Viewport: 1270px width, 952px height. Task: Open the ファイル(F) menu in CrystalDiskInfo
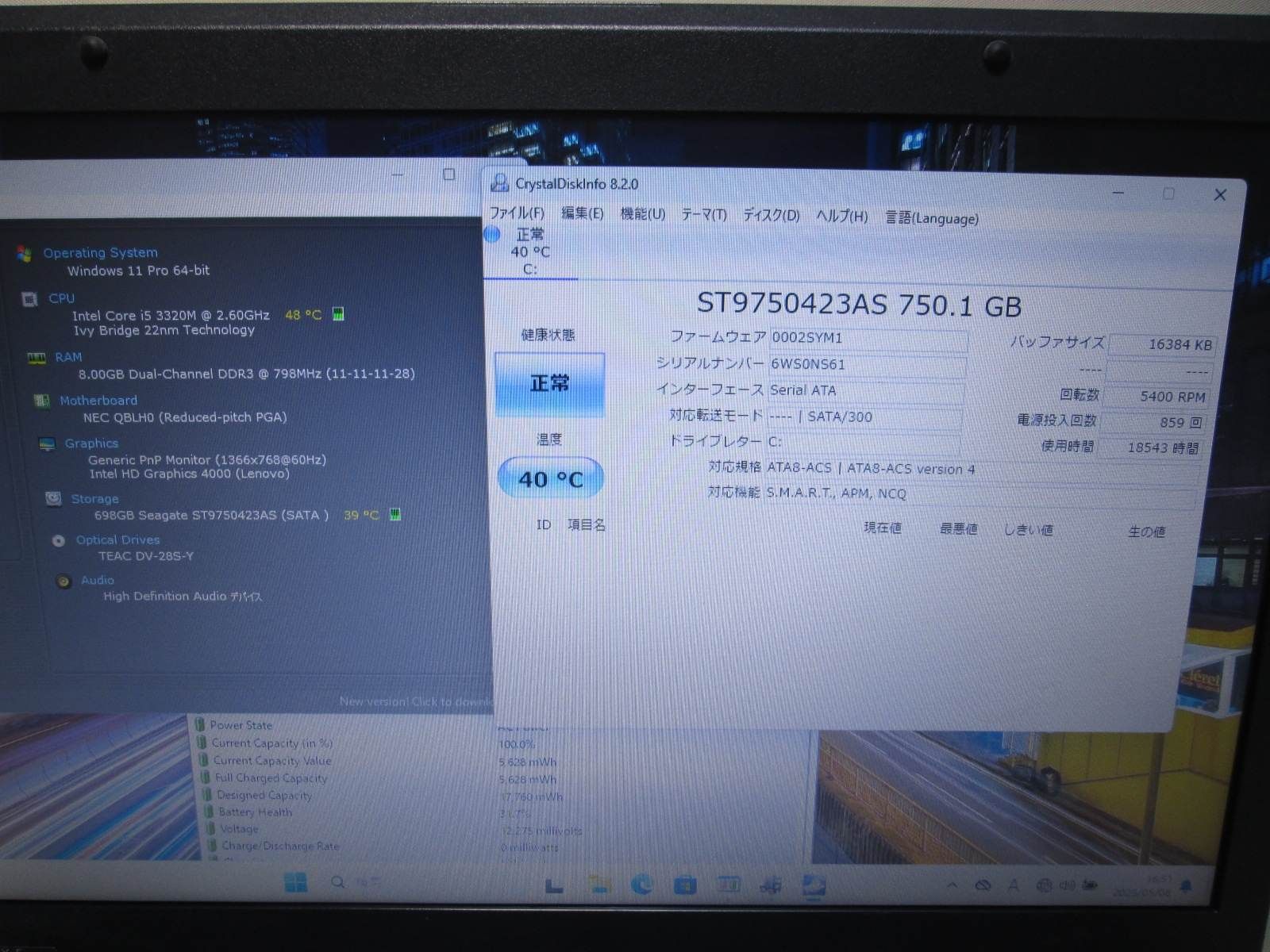(517, 213)
